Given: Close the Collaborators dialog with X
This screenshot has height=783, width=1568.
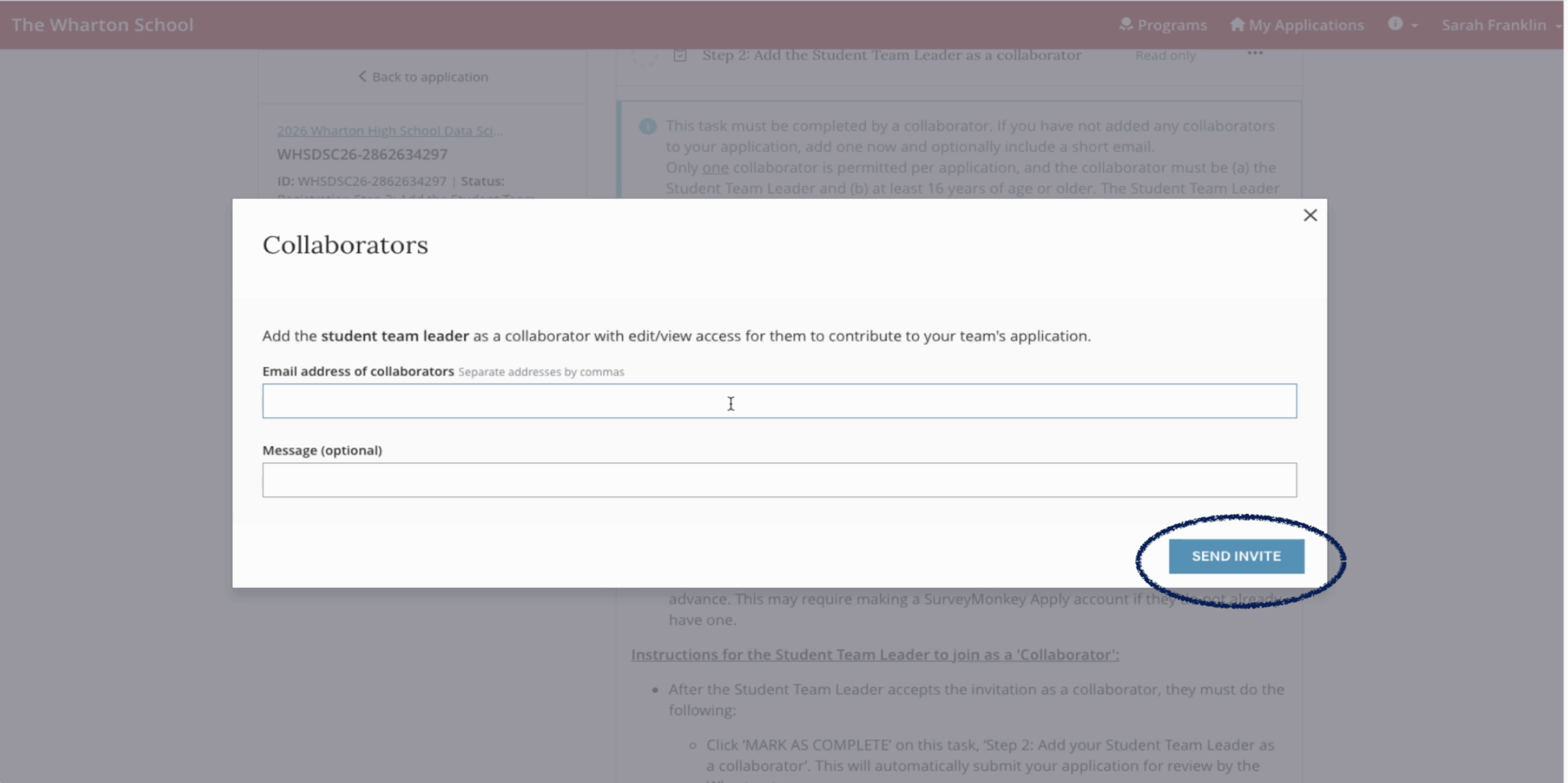Looking at the screenshot, I should tap(1310, 215).
